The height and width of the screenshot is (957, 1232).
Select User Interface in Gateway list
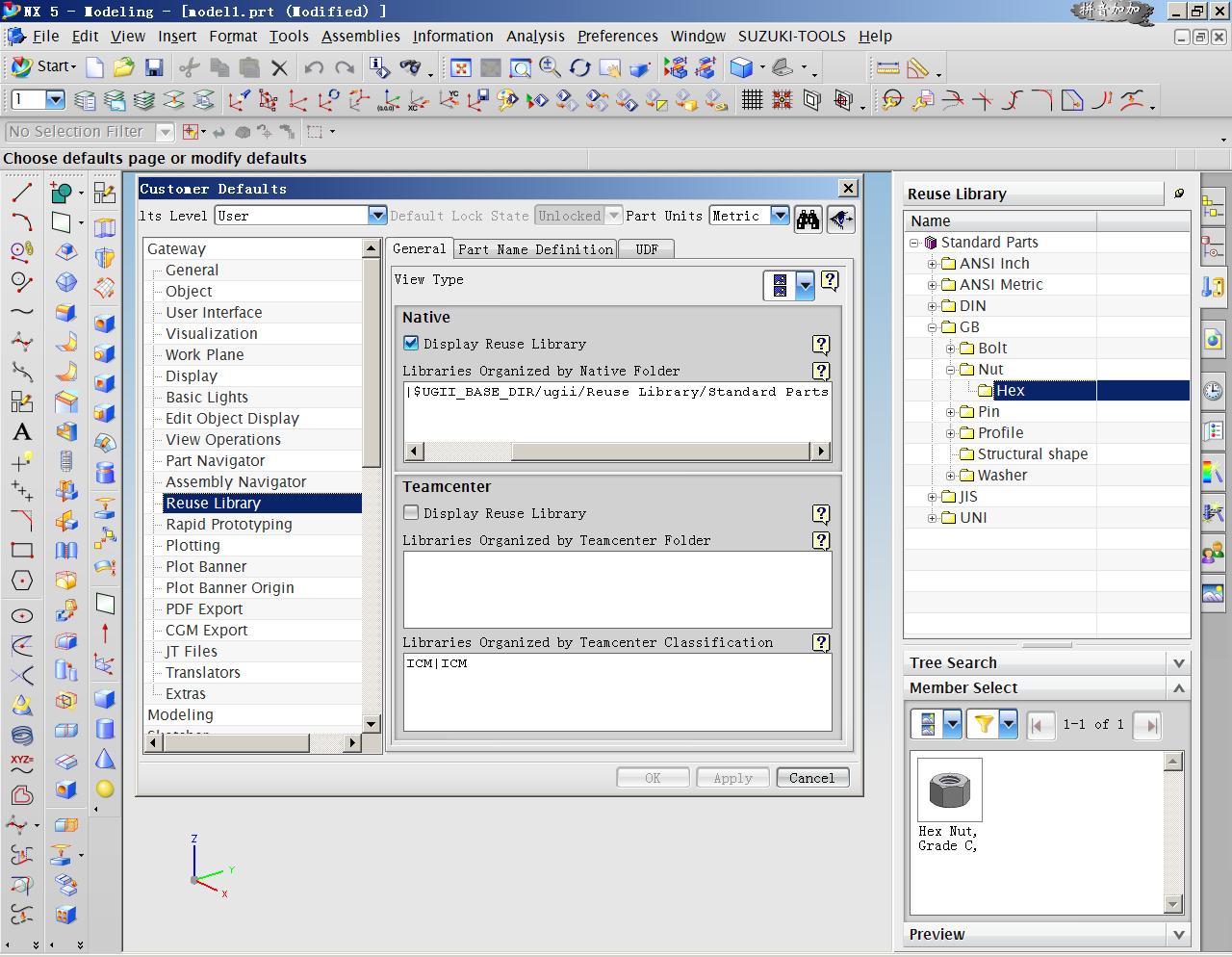[214, 313]
